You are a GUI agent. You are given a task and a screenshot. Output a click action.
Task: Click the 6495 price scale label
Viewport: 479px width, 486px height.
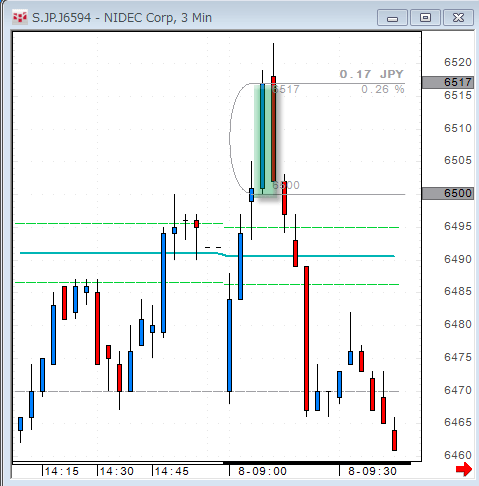click(x=458, y=226)
